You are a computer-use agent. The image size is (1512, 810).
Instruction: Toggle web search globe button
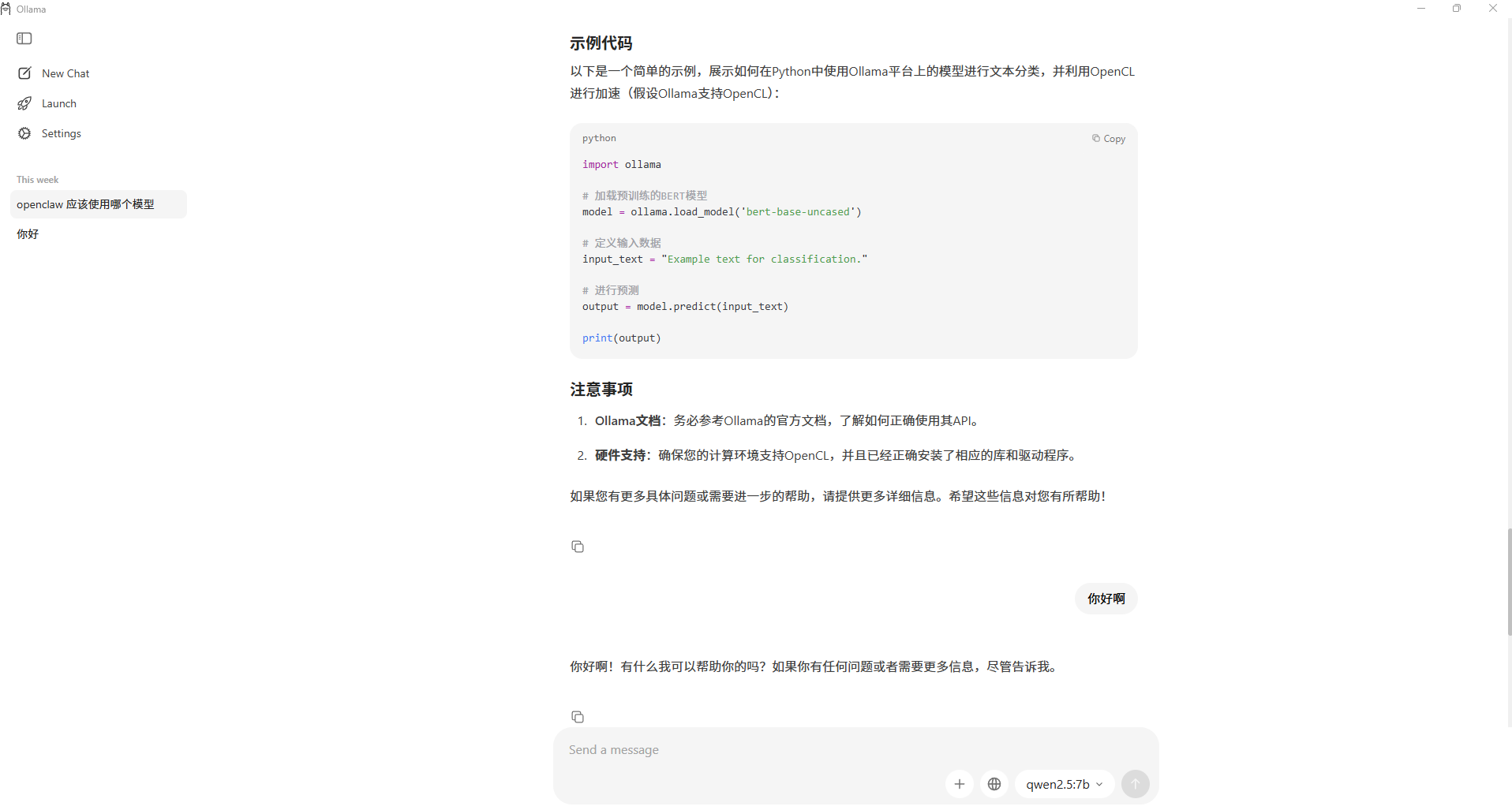pos(994,784)
